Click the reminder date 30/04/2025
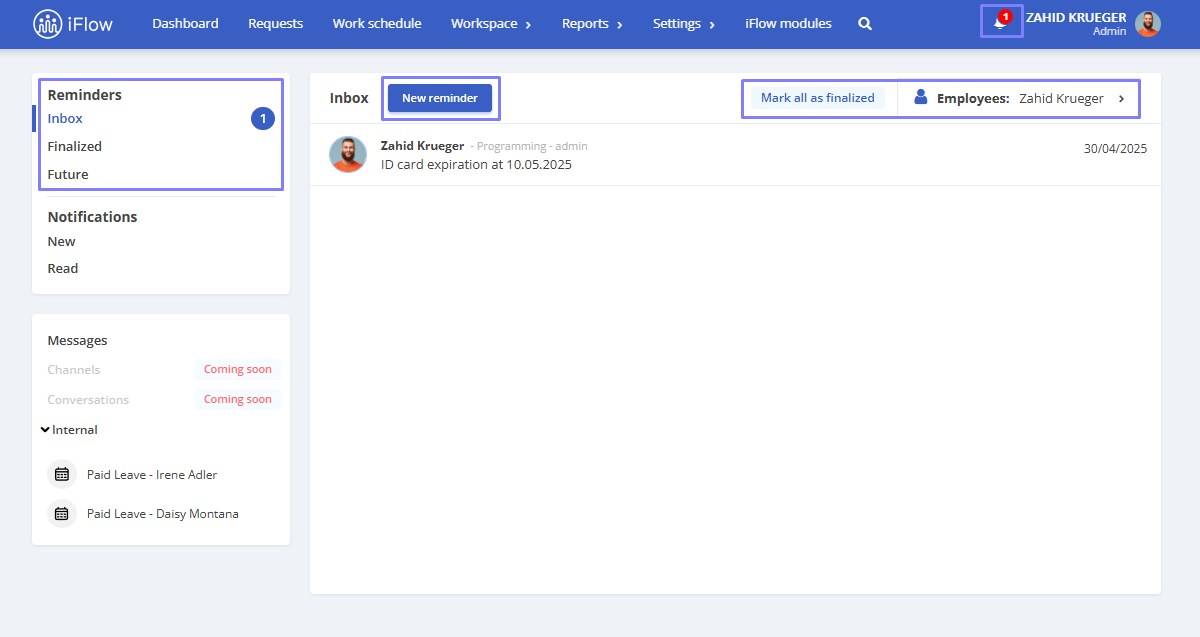Screen dimensions: 1200x637 [1116, 149]
